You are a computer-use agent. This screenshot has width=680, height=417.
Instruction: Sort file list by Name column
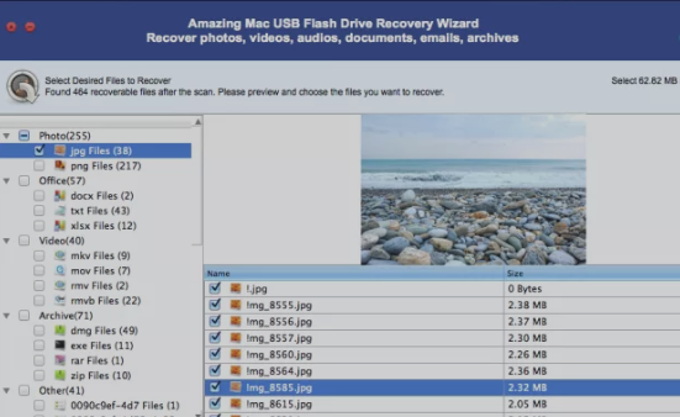[x=354, y=273]
